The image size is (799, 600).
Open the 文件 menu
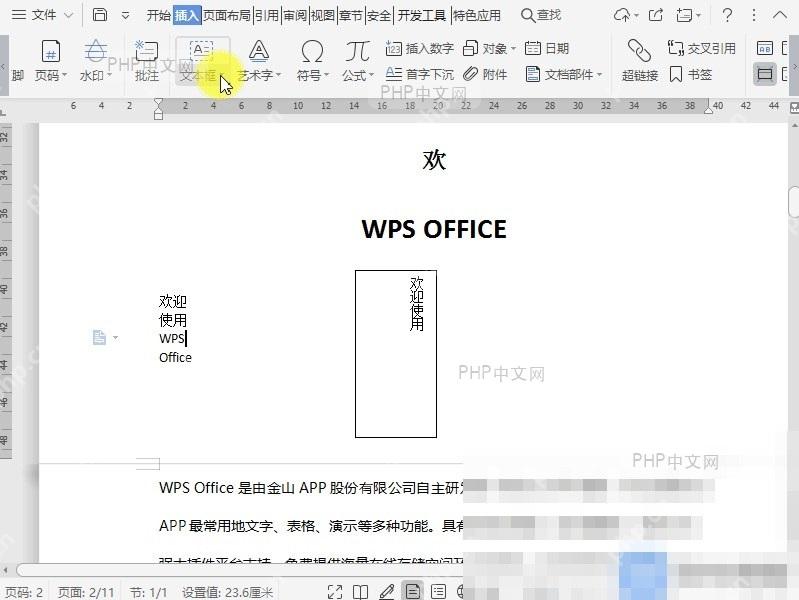tap(34, 15)
